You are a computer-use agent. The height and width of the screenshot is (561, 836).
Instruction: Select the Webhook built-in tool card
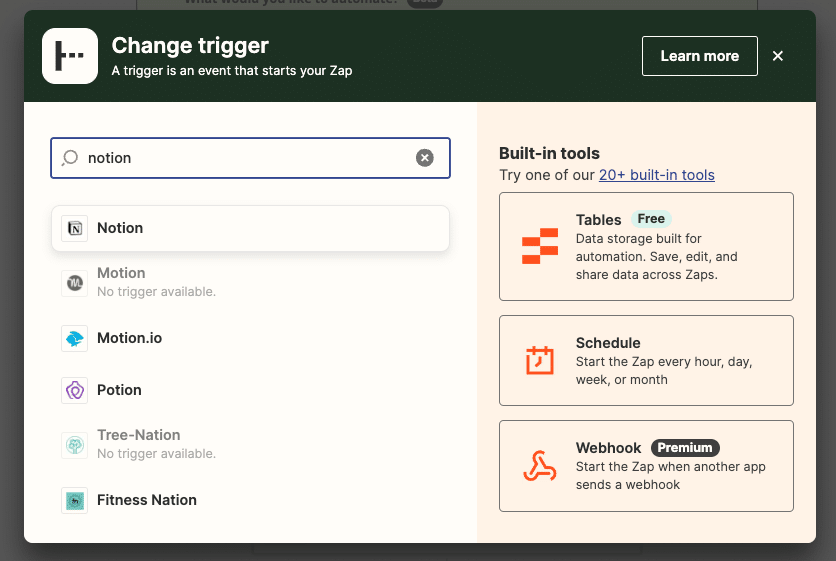tap(646, 466)
